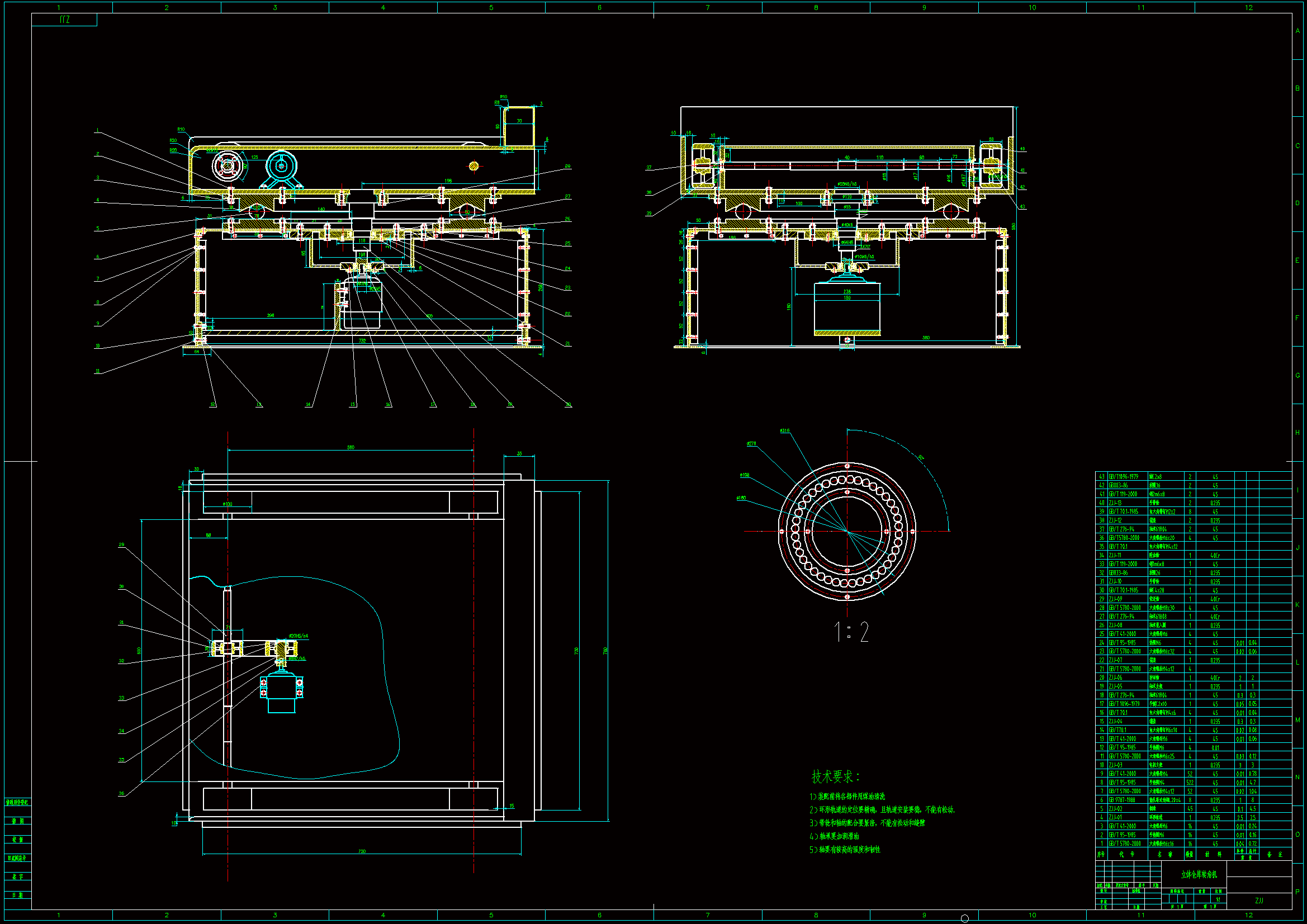Click the ZJJ drawing code cell
Viewport: 1307px width, 924px height.
click(x=1258, y=901)
